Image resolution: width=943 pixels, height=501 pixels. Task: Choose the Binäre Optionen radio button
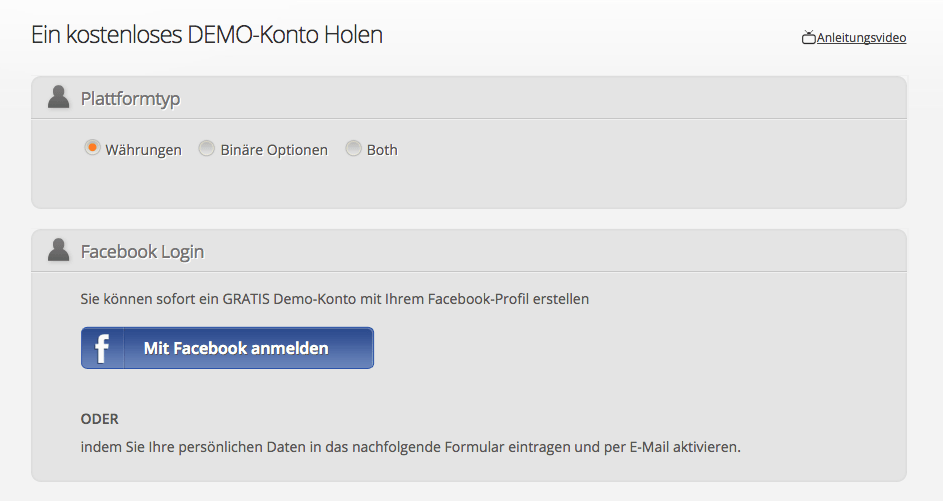[206, 148]
